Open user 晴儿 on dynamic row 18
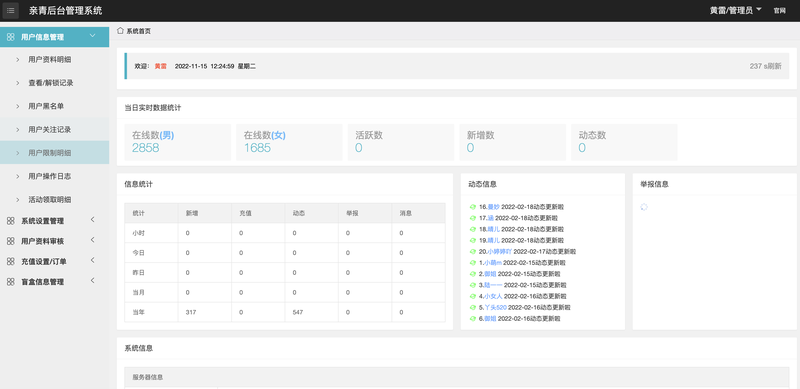Image resolution: width=800 pixels, height=389 pixels. tap(493, 229)
